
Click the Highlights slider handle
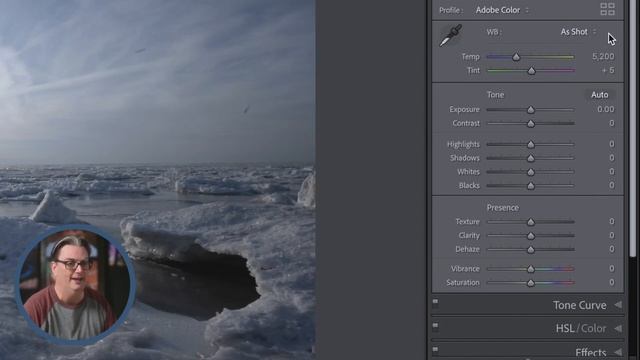[x=531, y=144]
